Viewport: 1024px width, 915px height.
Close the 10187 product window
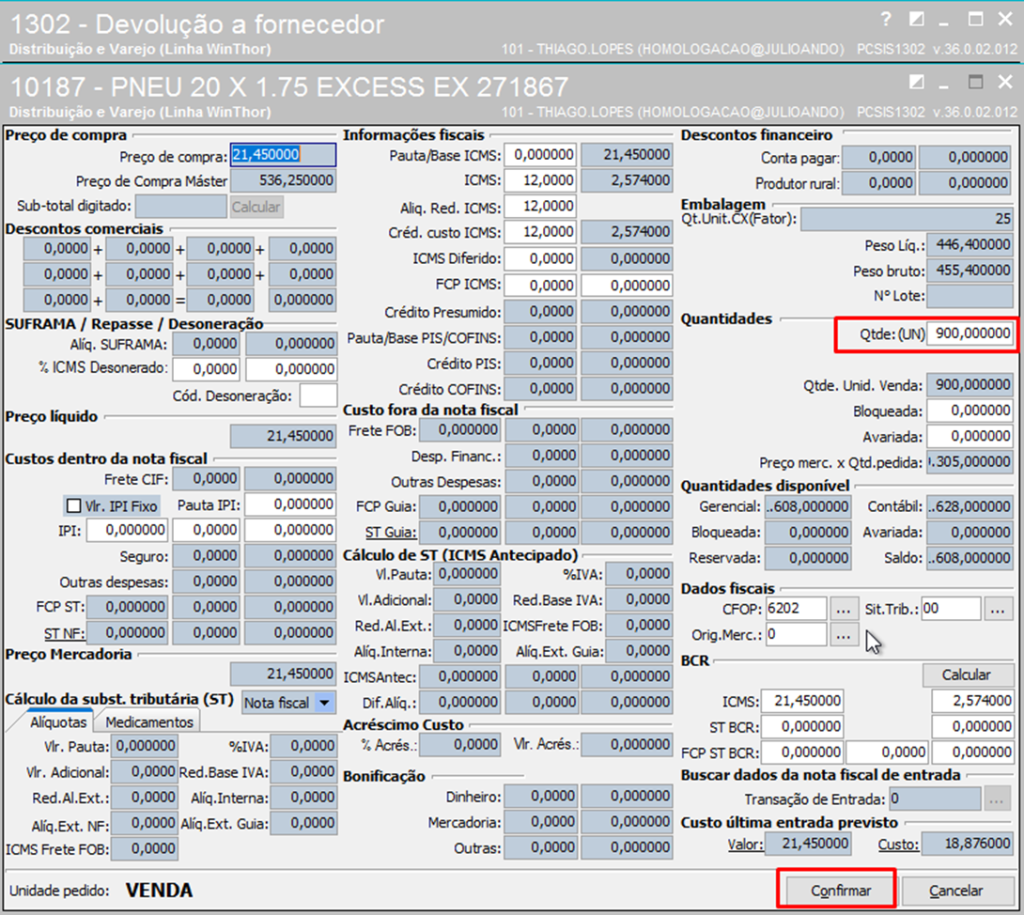coord(1005,82)
